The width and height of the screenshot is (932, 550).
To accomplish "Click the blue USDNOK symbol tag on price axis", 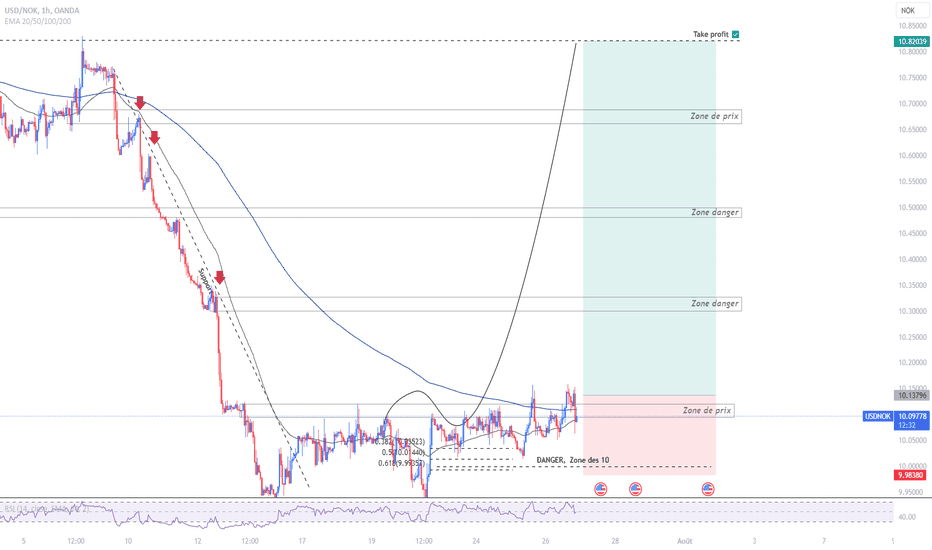I will coord(877,416).
